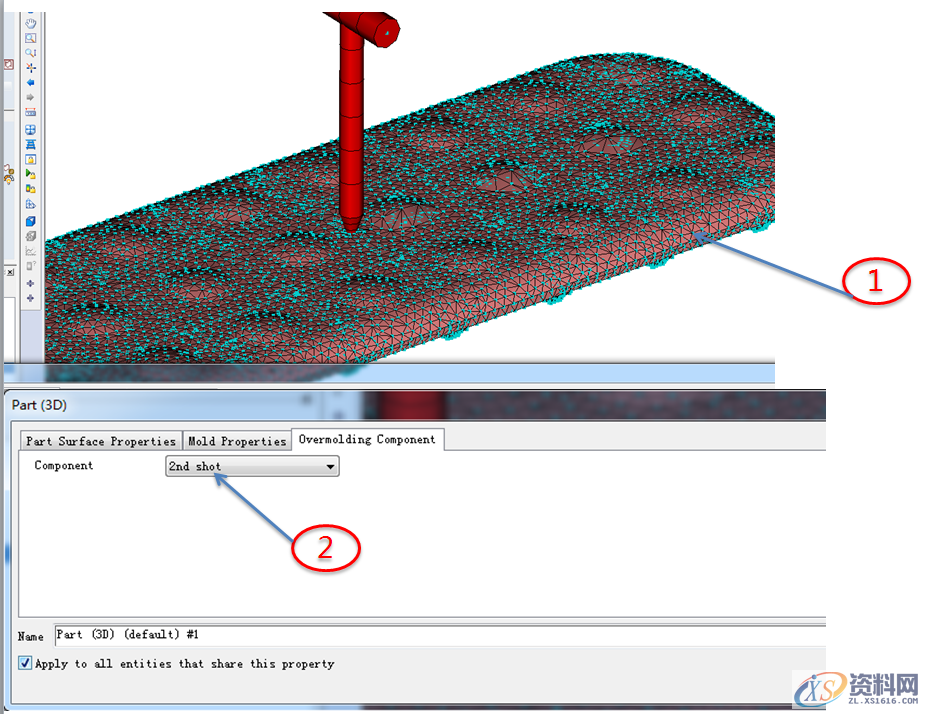Close the left side panel with X
Screen dimensions: 926x714
(10, 272)
